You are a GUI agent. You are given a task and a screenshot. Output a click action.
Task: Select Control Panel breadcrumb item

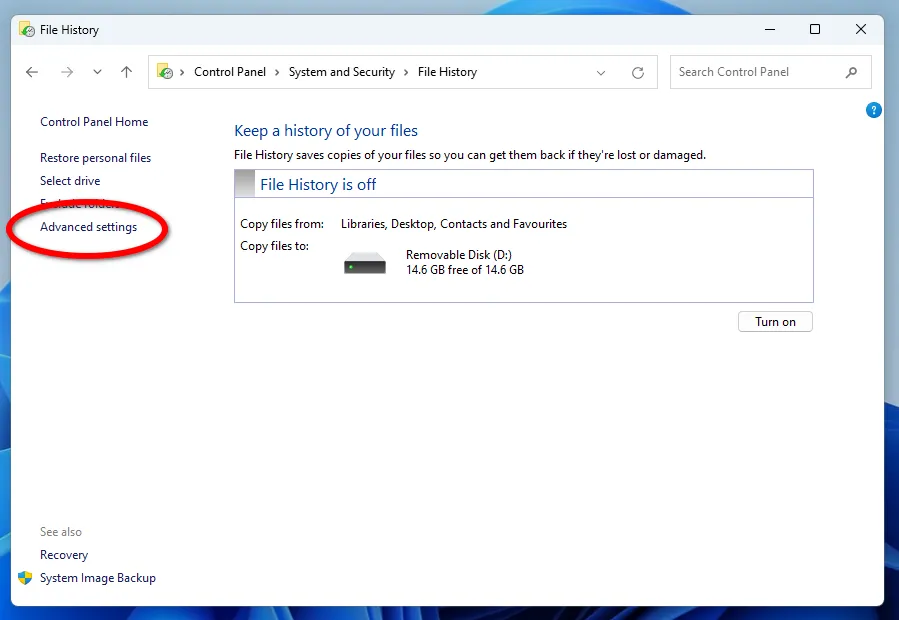tap(229, 72)
